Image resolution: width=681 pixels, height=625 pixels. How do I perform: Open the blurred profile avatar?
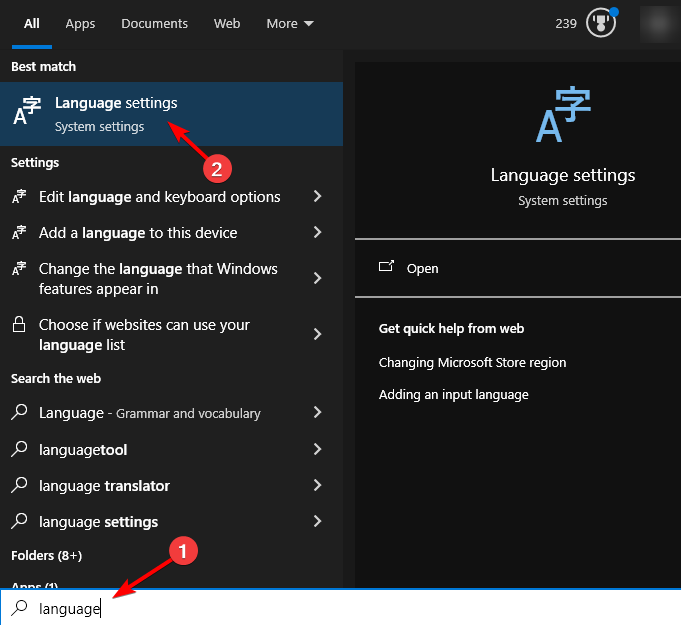pos(659,23)
